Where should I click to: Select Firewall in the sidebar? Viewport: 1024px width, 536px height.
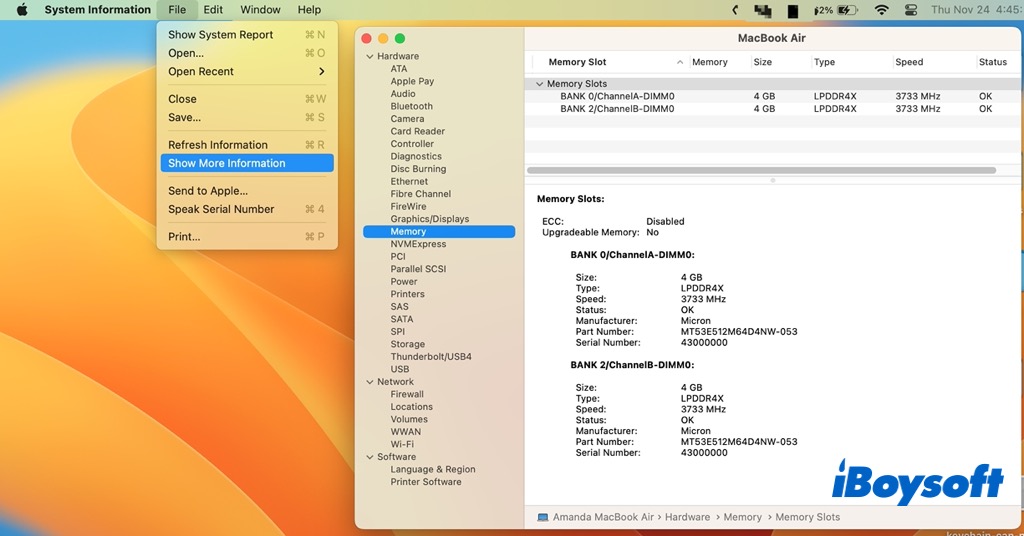tap(407, 394)
